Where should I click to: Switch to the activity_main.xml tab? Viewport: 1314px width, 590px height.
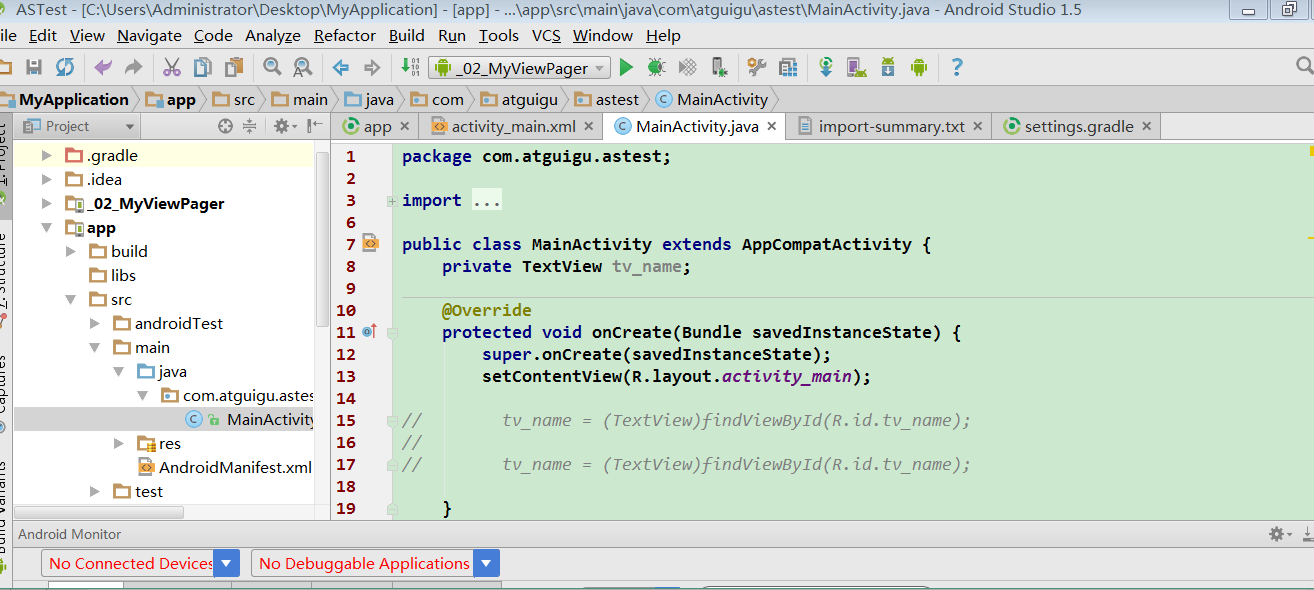[x=513, y=127]
